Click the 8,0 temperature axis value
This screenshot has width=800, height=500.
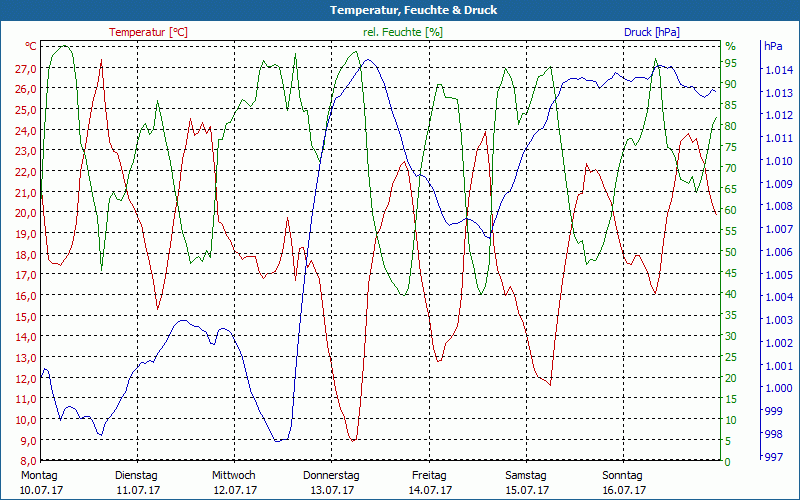pyautogui.click(x=27, y=461)
